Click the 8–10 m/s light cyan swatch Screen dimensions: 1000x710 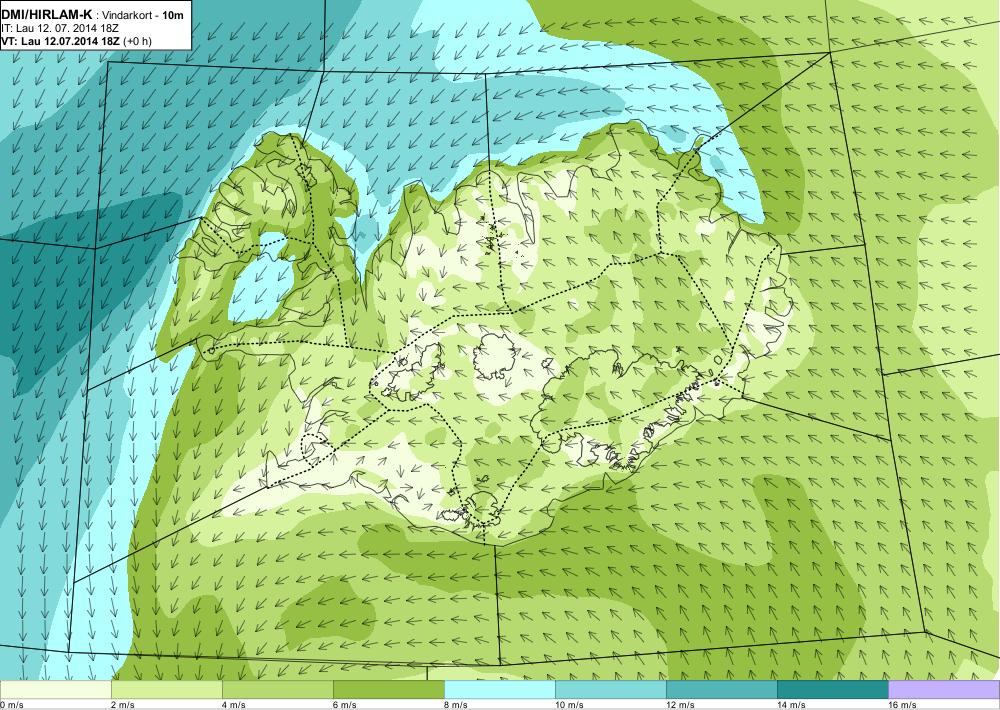[x=499, y=690]
